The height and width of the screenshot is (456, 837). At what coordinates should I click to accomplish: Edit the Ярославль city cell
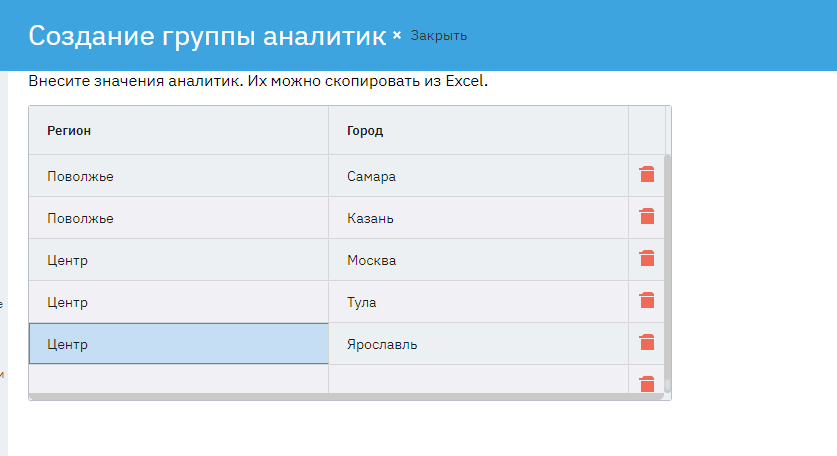pos(478,344)
